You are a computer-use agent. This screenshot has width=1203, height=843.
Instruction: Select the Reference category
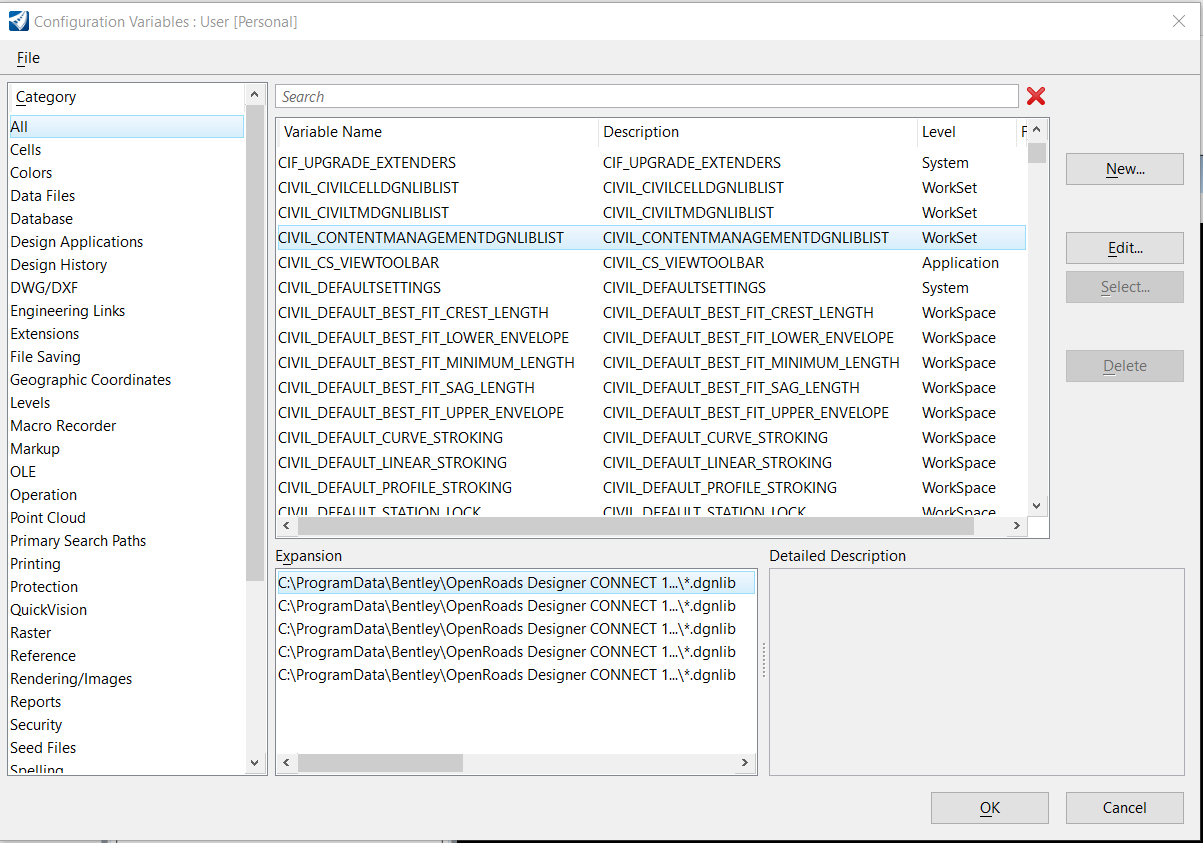click(126, 656)
